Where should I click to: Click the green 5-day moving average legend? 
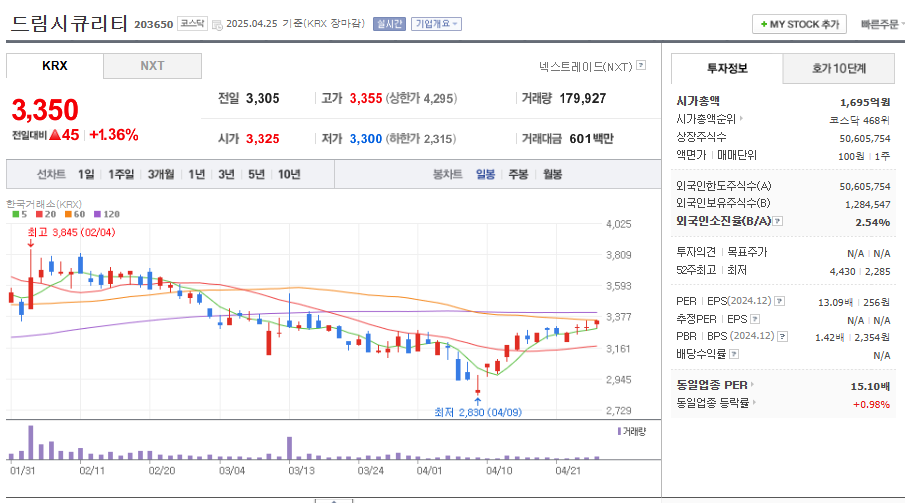pos(20,214)
